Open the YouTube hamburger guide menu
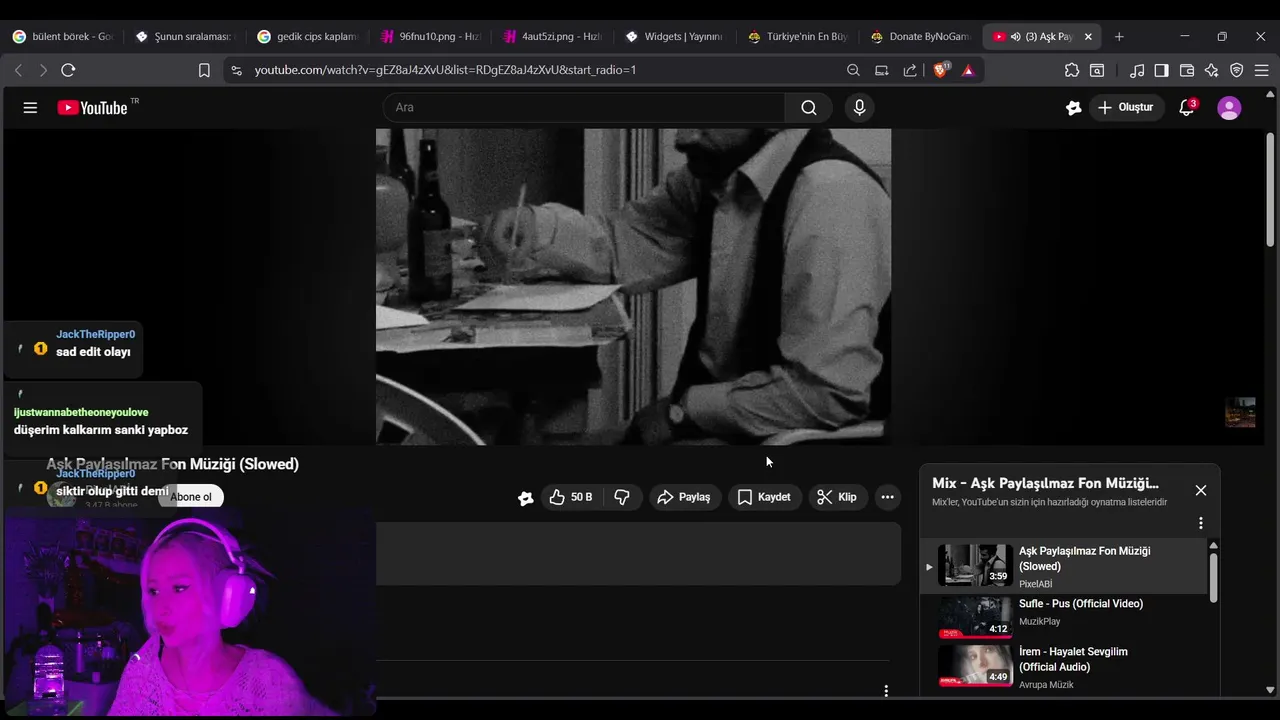Viewport: 1280px width, 720px height. (30, 108)
